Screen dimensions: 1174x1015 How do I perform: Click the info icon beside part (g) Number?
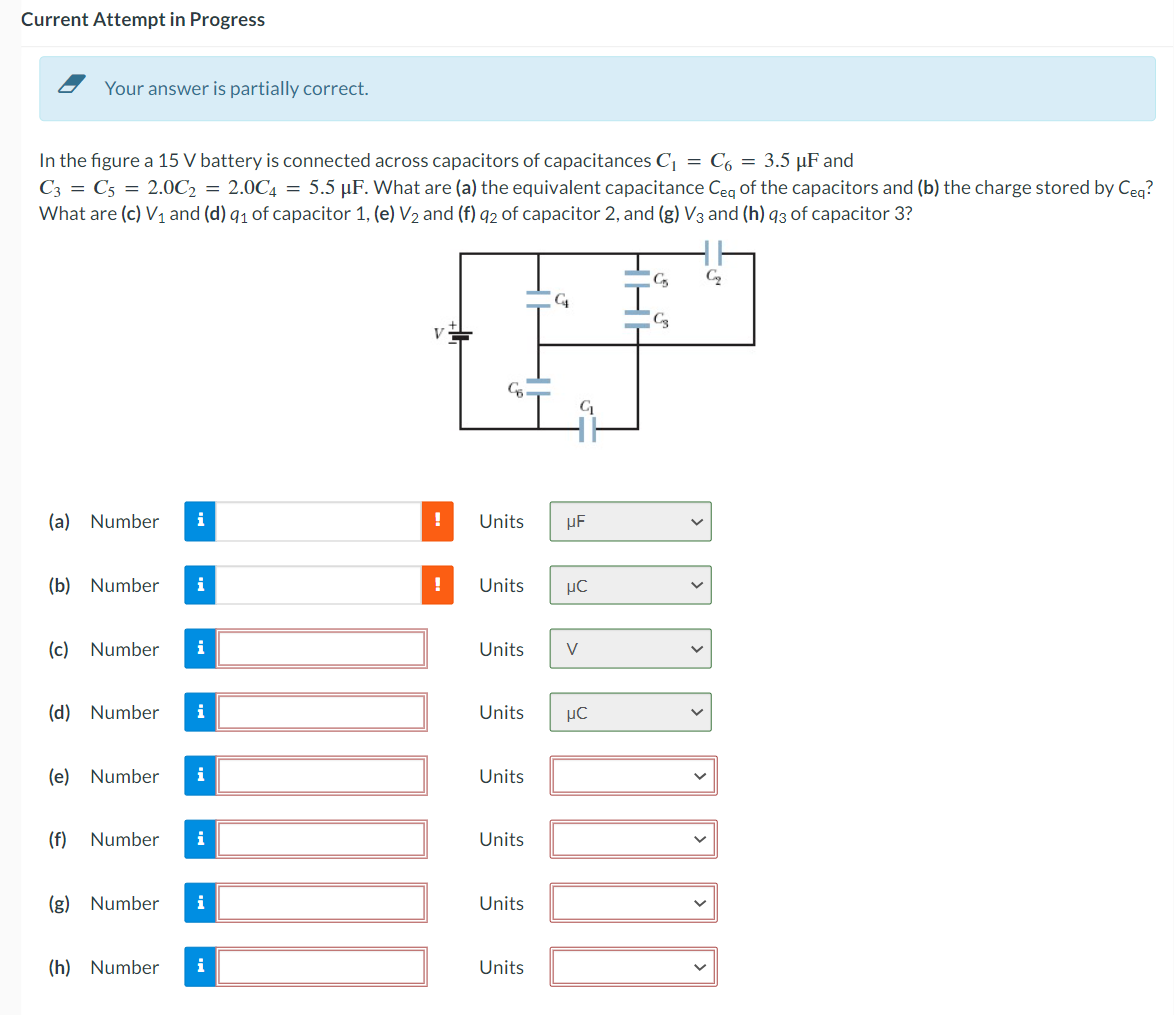199,903
